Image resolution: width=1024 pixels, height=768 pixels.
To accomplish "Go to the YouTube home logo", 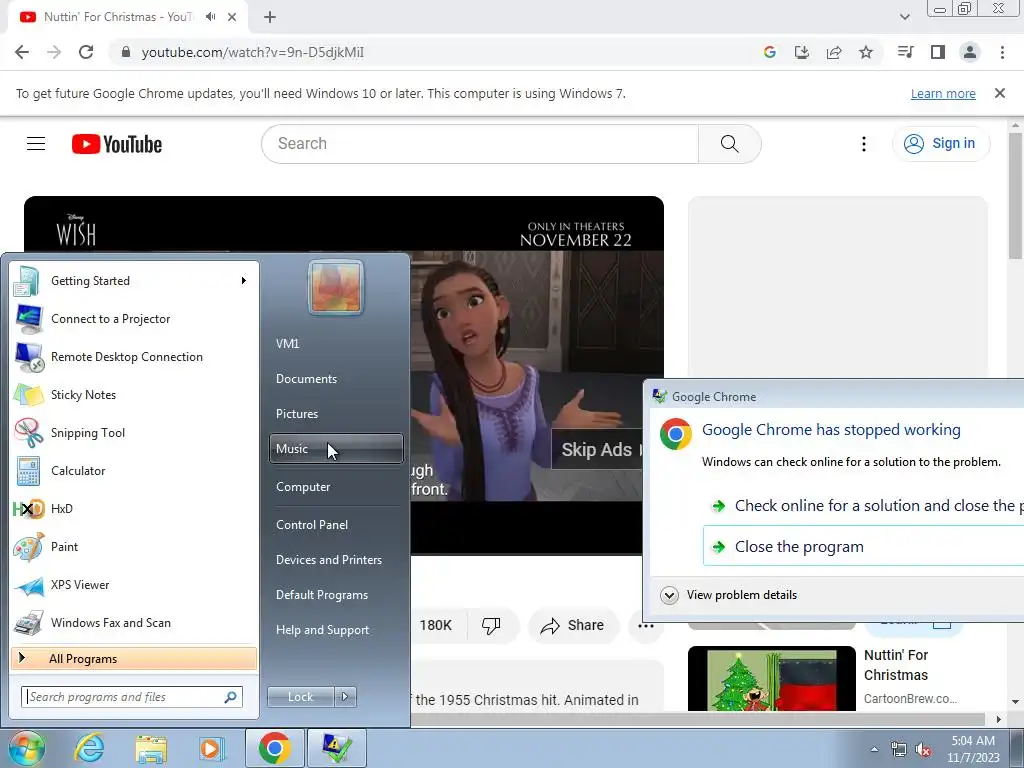I will [117, 144].
